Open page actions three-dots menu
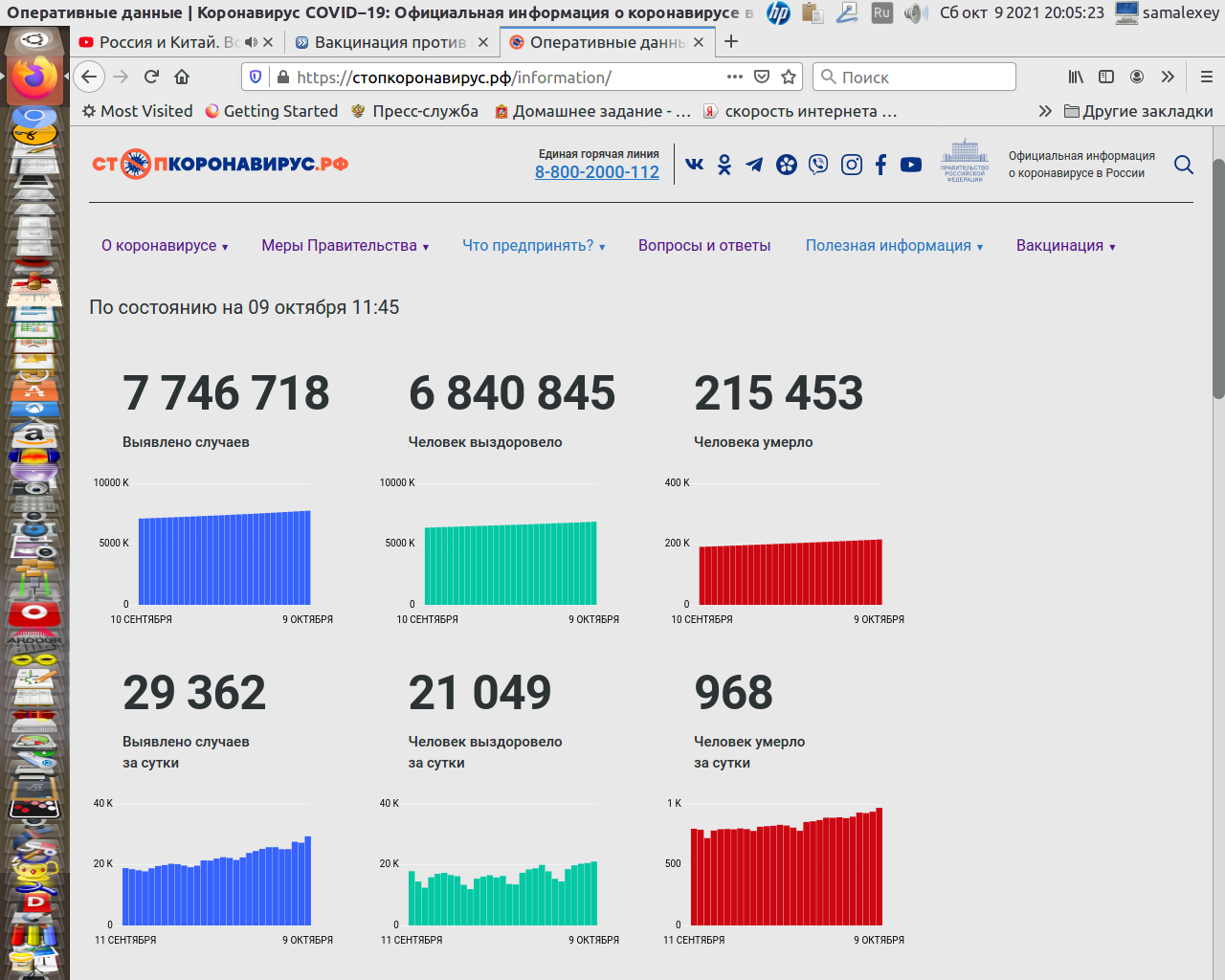The height and width of the screenshot is (980, 1225). (735, 77)
